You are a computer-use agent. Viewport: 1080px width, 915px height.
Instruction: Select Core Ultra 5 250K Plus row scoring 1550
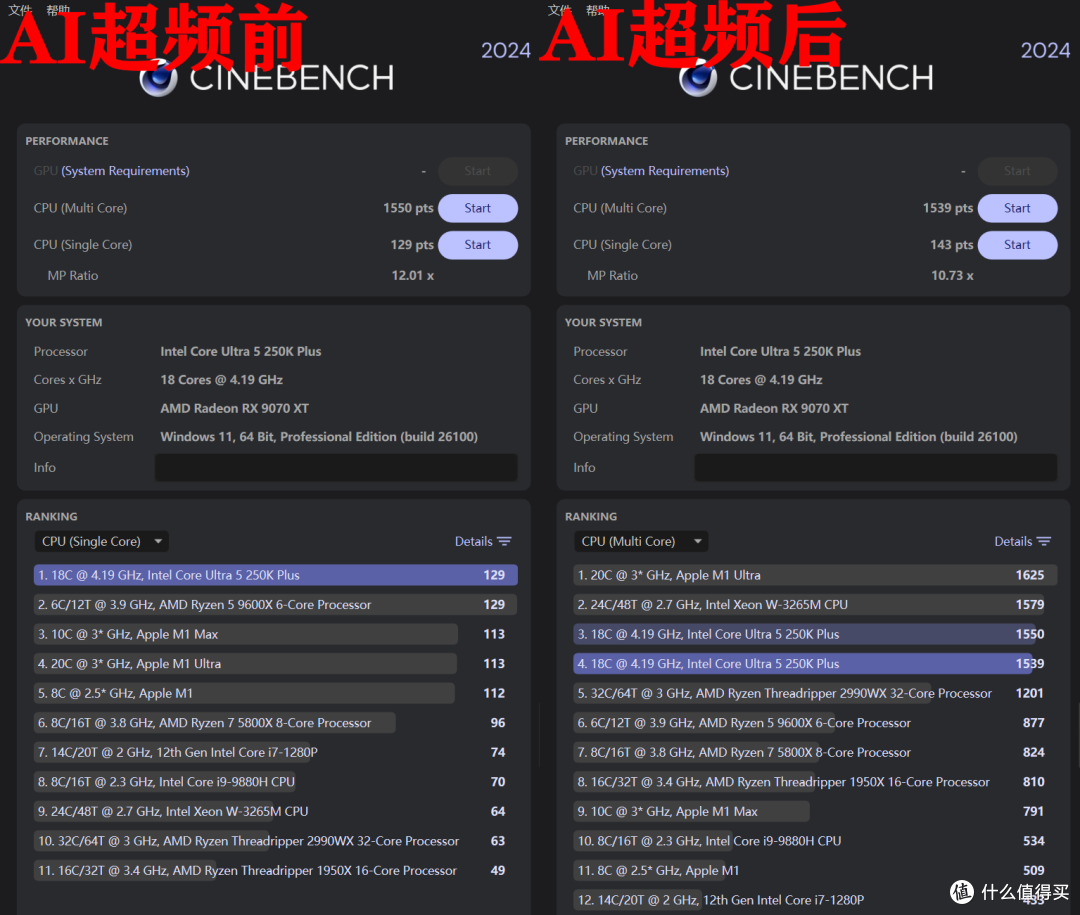click(x=816, y=635)
